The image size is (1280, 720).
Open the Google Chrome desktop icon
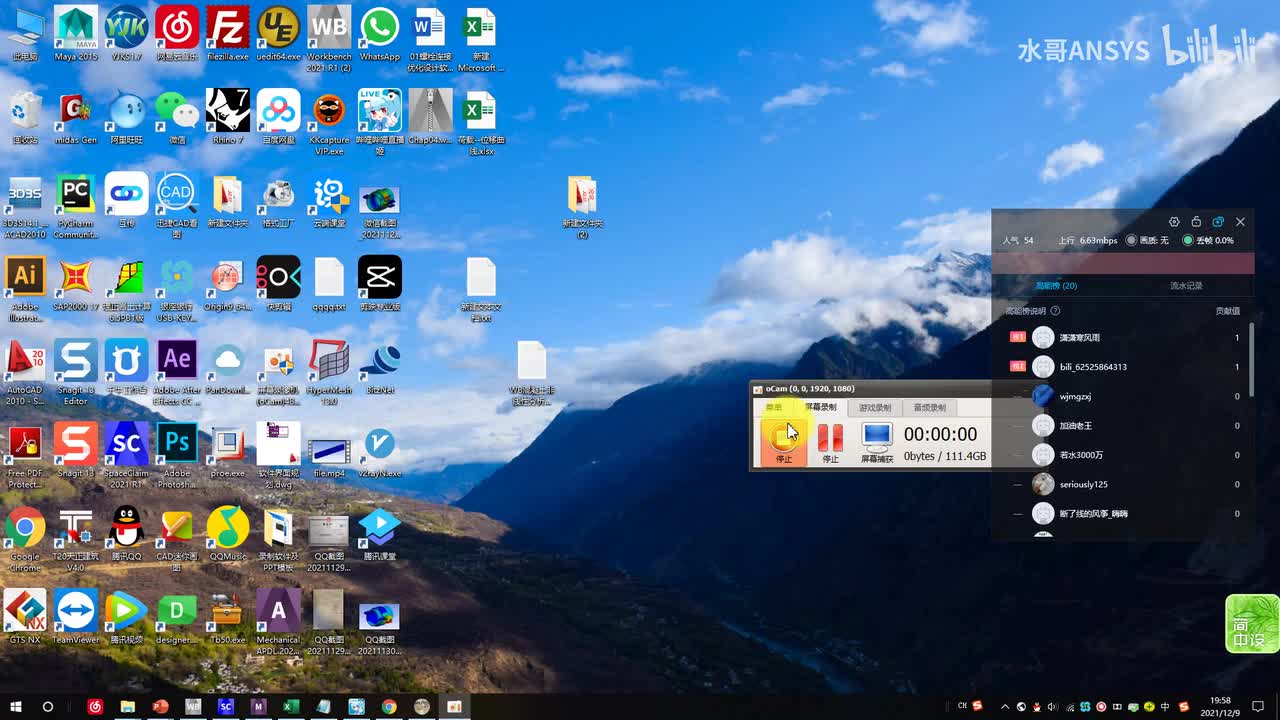(25, 538)
